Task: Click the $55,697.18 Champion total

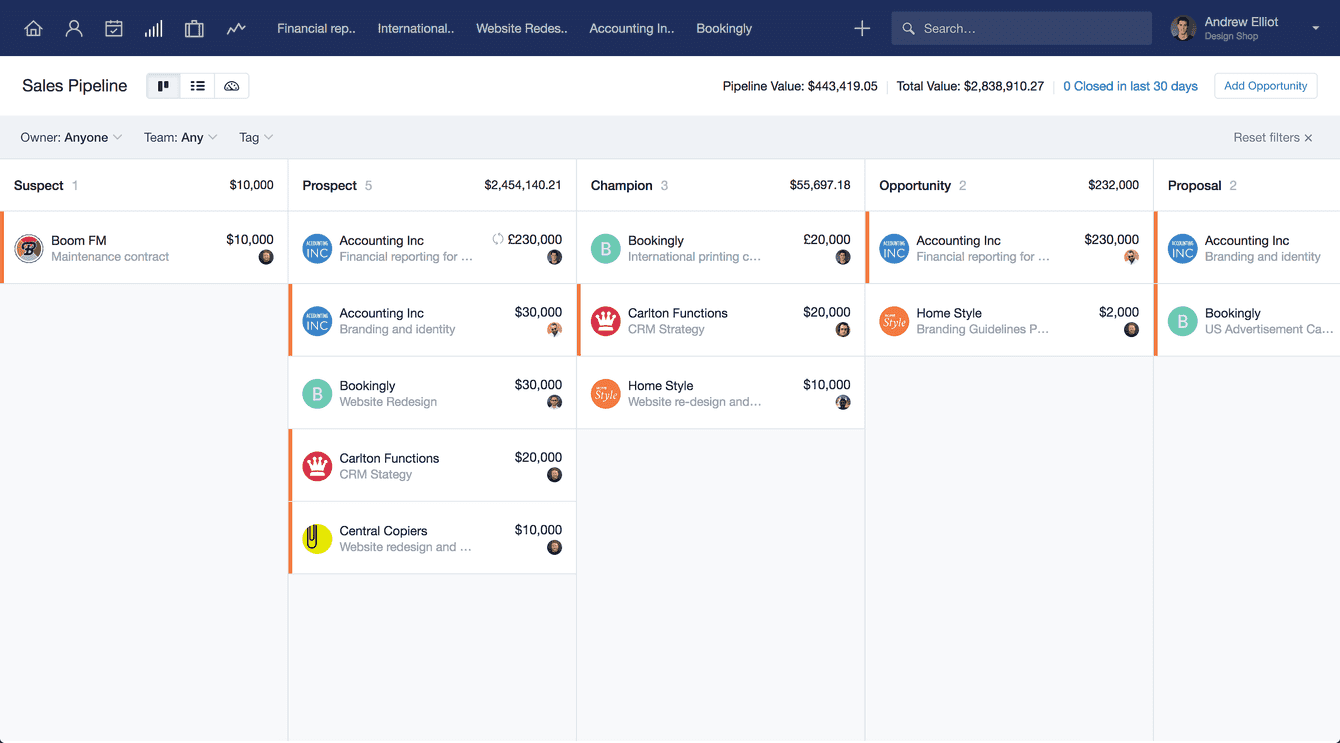Action: coord(820,185)
